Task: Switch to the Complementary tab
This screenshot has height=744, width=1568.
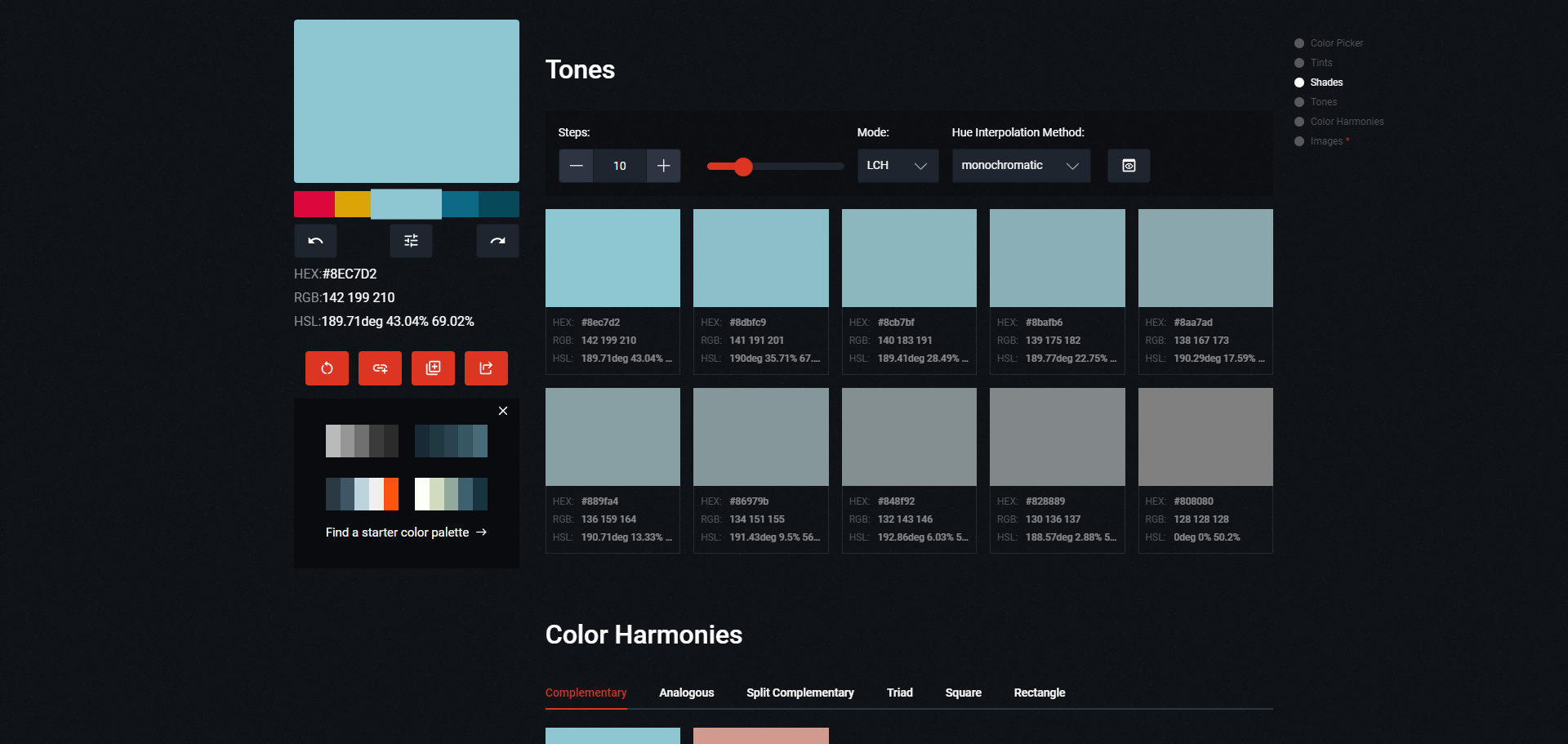Action: pos(586,693)
